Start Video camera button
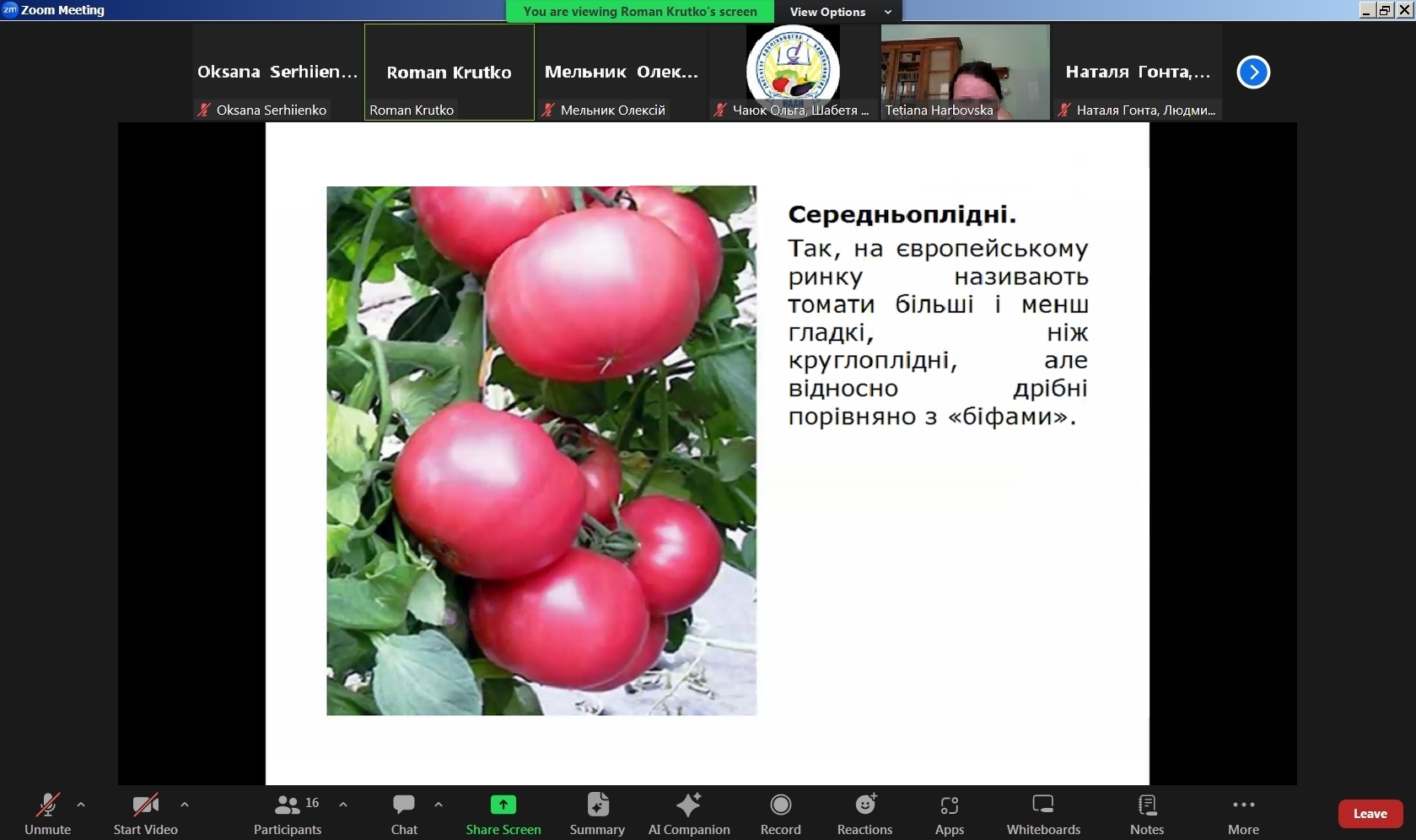 tap(145, 814)
